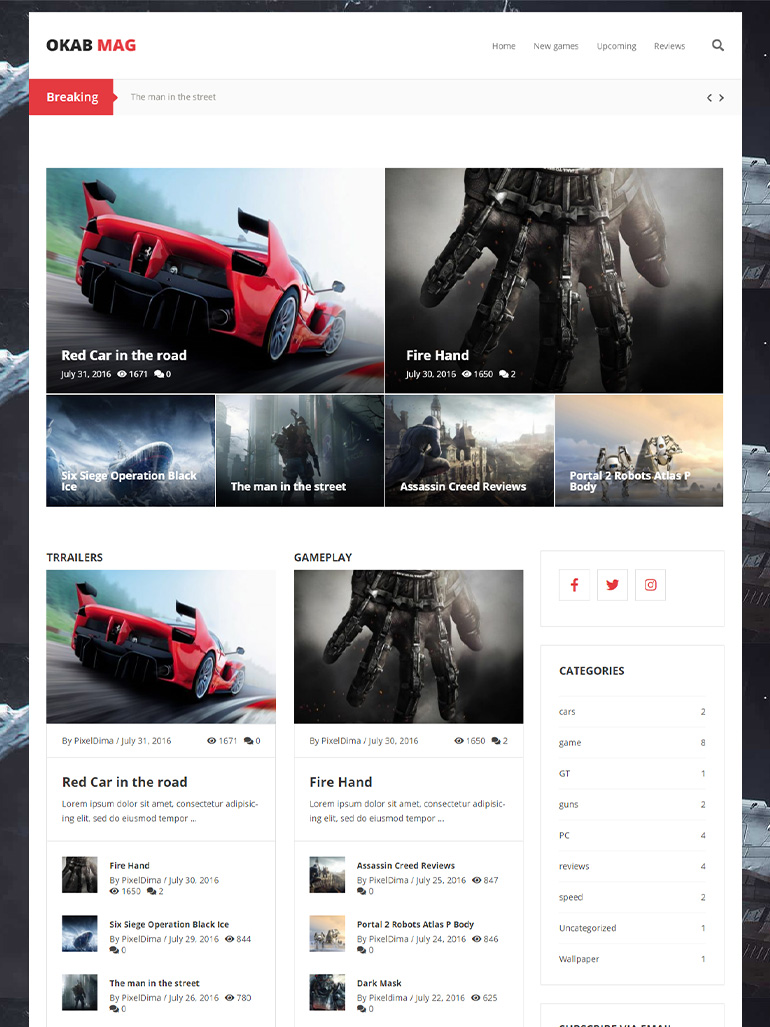Click comment icon on Trailers Red Car meta

pyautogui.click(x=248, y=741)
